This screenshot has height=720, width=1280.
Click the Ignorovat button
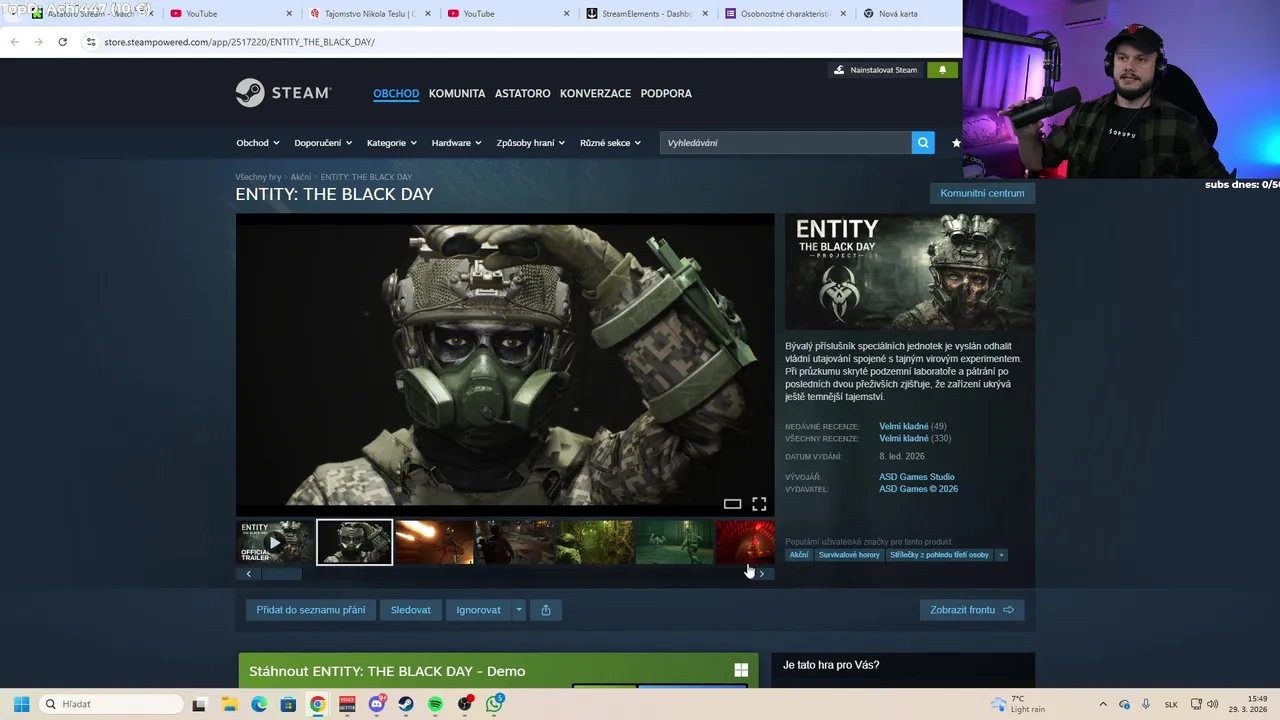point(478,610)
